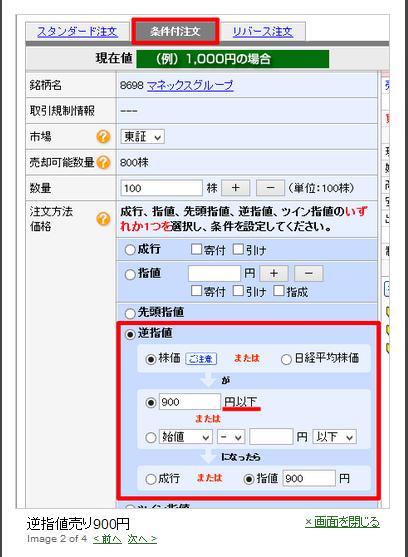Viewport: 408px width, 557px height.
Task: Expand the 以下 comparison dropdown
Action: click(x=334, y=437)
